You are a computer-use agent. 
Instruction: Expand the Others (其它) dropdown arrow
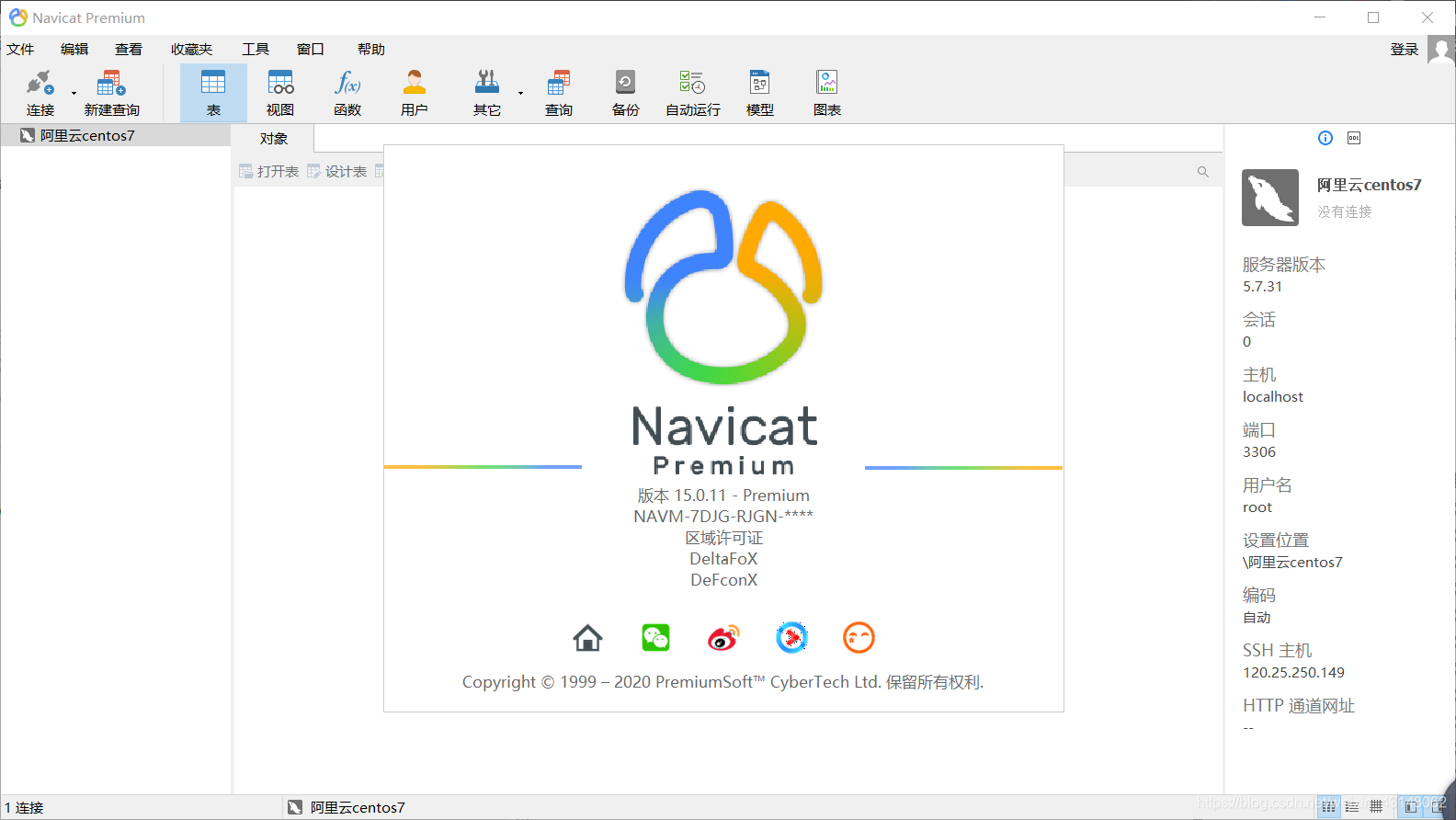coord(520,93)
